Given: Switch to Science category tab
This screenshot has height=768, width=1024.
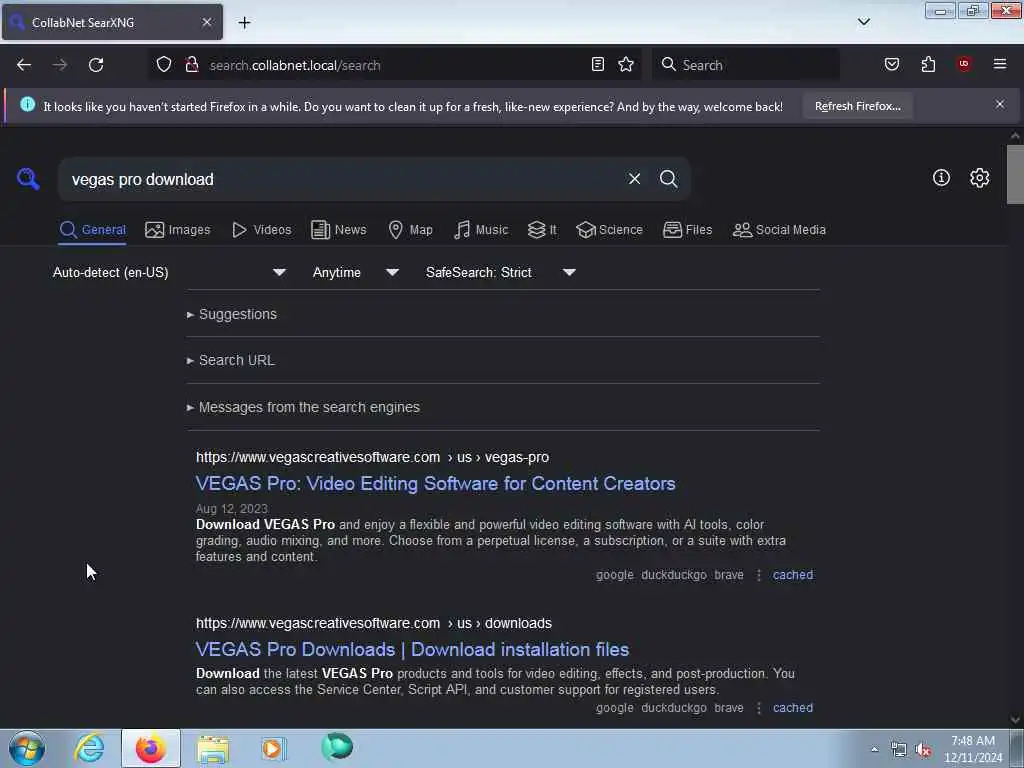Looking at the screenshot, I should (x=609, y=230).
